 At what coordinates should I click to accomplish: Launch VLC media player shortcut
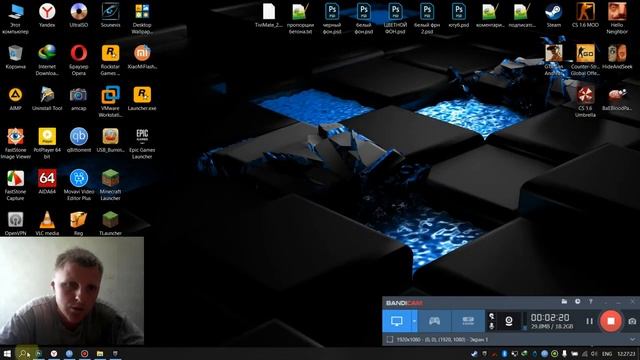pos(47,224)
